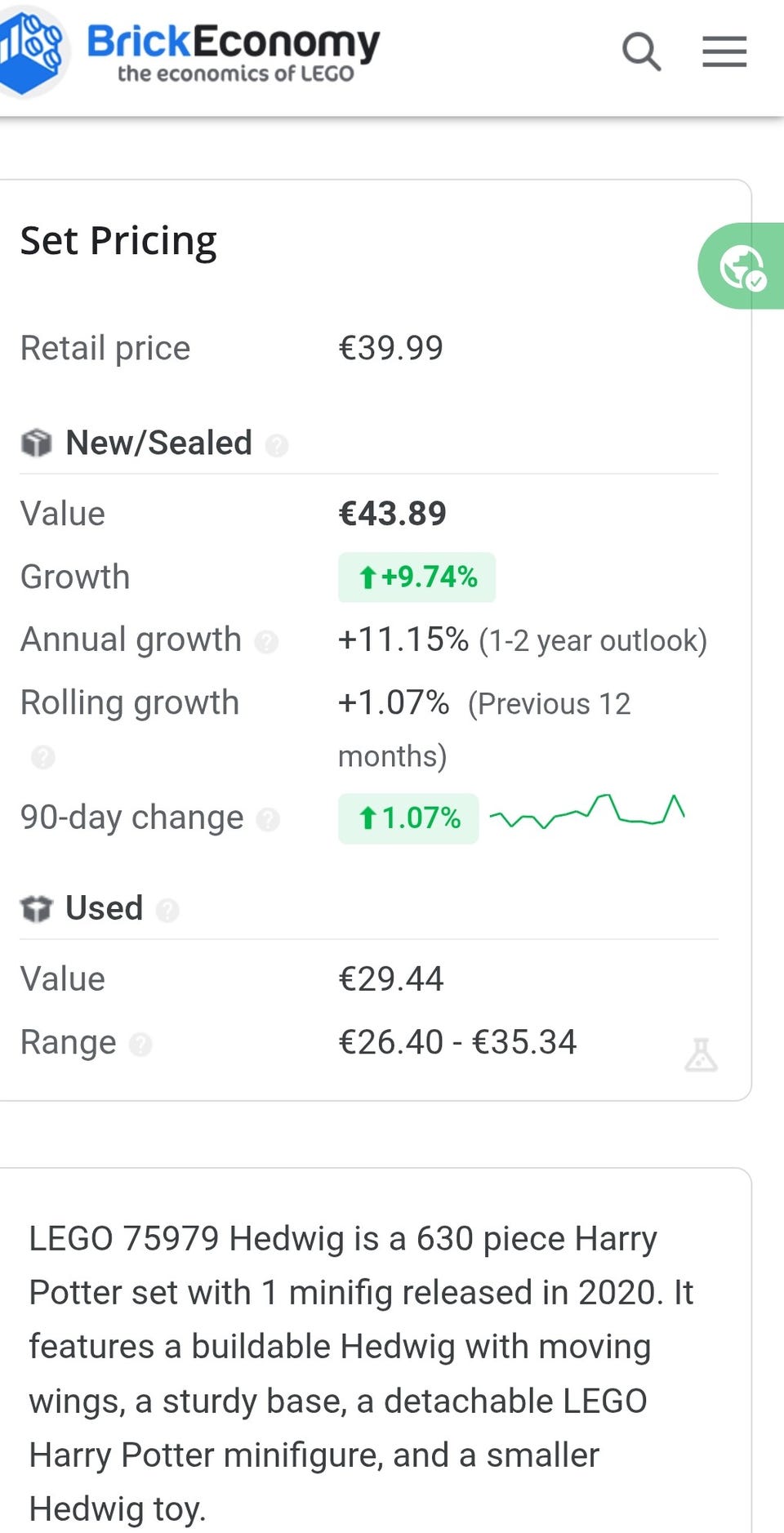
Task: Click help icon beside Range
Action: [x=140, y=1045]
